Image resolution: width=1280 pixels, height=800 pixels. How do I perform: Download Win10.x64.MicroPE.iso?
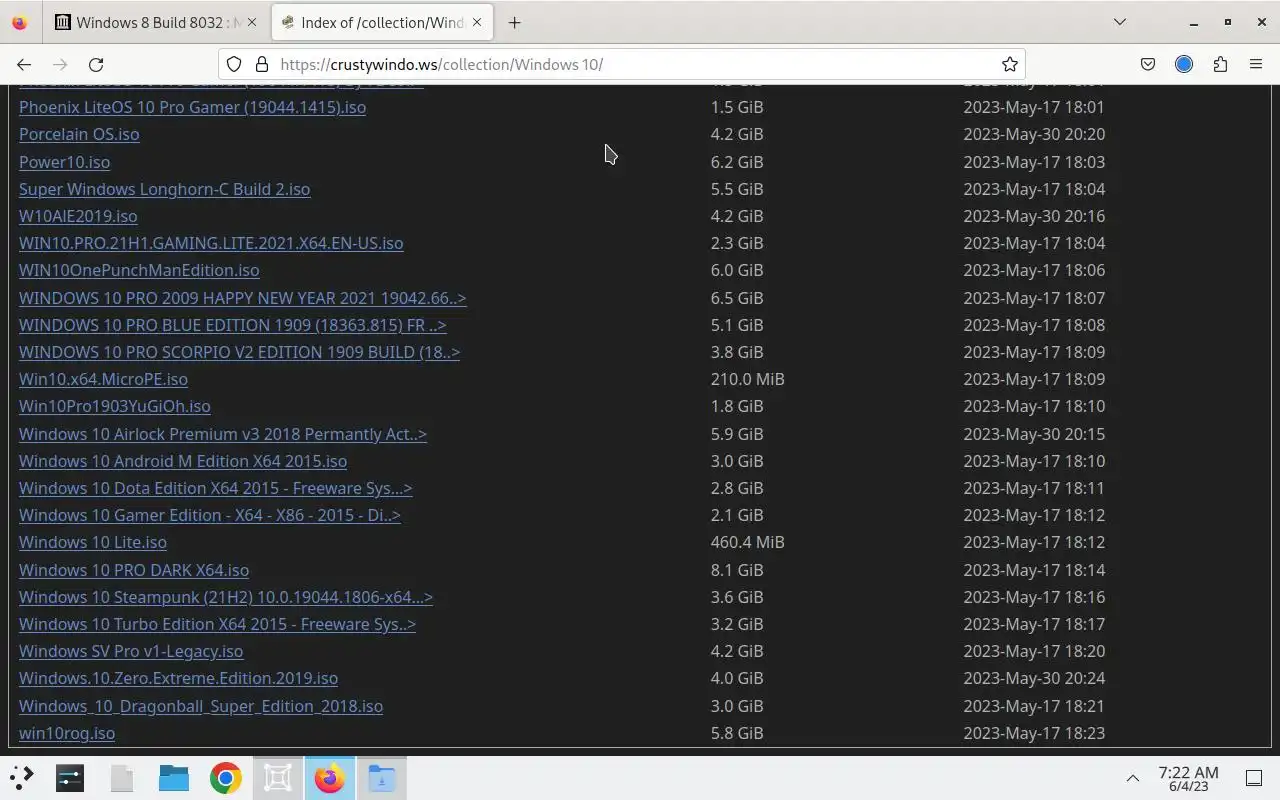point(103,379)
